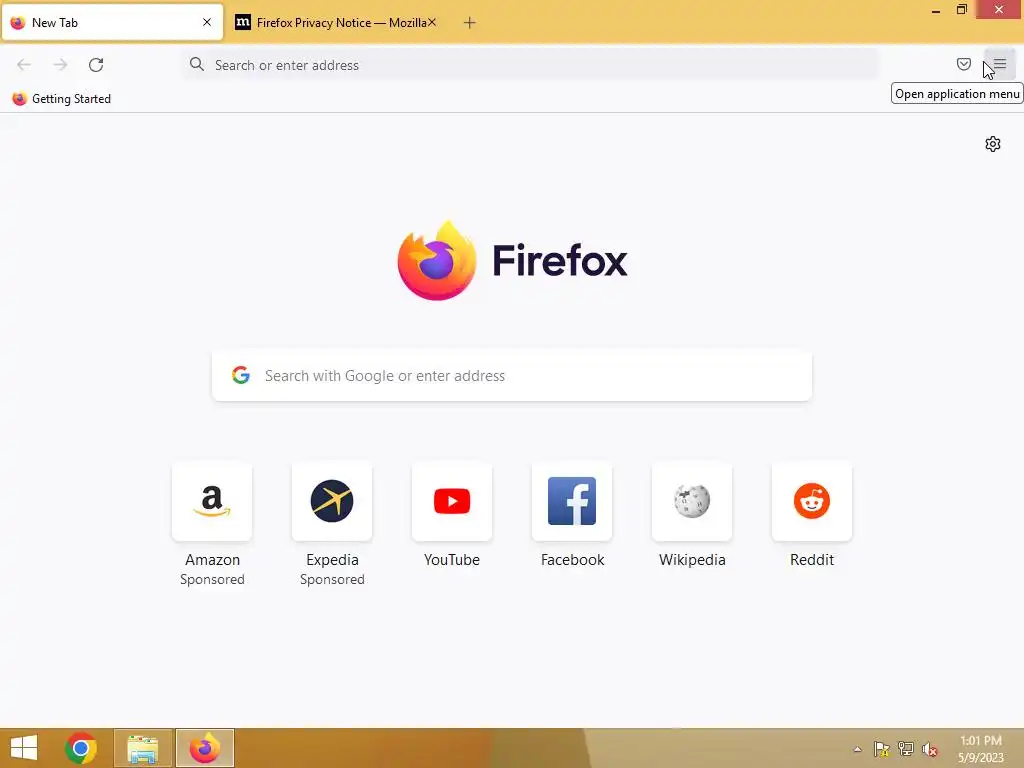
Task: Open a new tab with plus button
Action: tap(470, 23)
